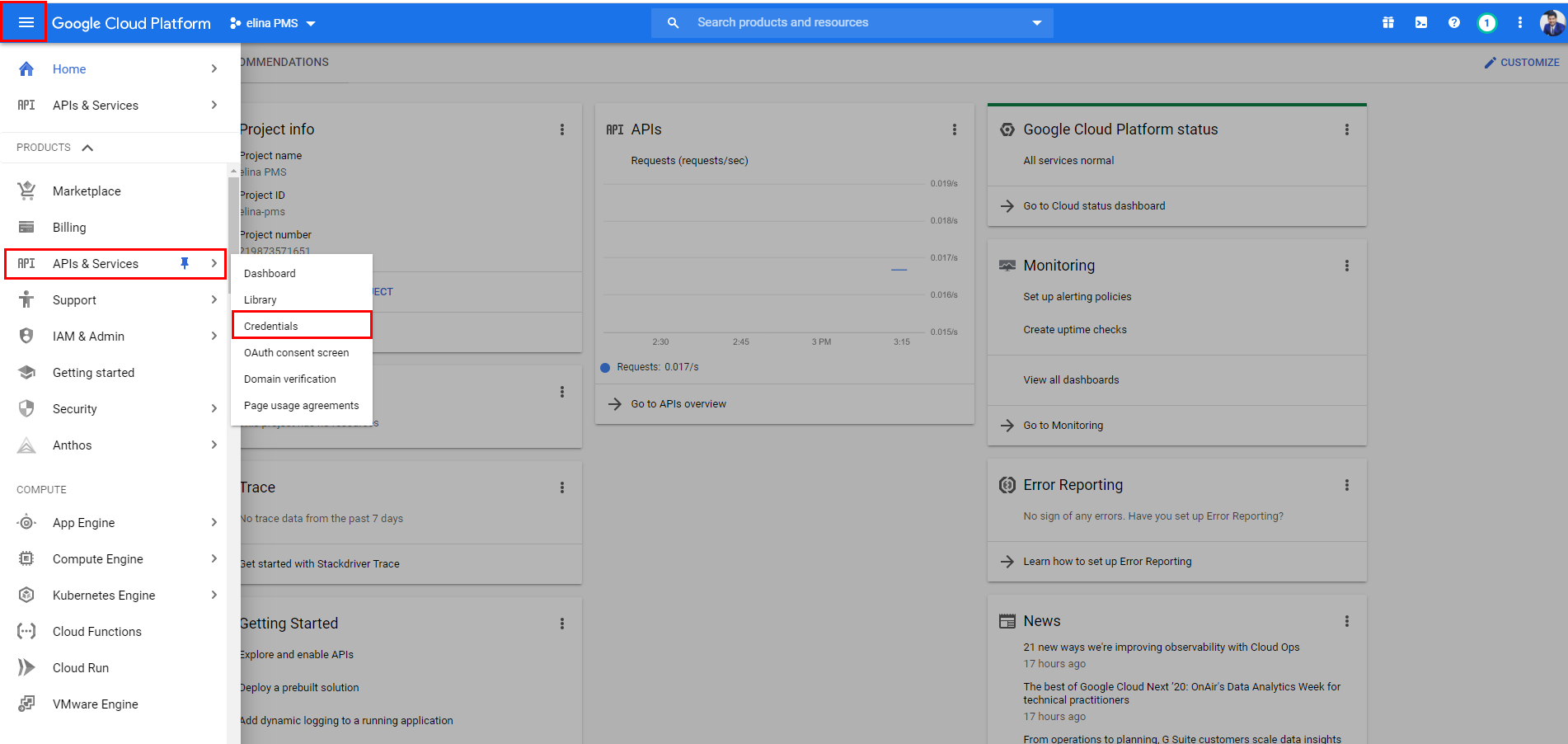Screen dimensions: 1568x744
Task: Click the Cloud Run arrows icon
Action: (x=26, y=667)
